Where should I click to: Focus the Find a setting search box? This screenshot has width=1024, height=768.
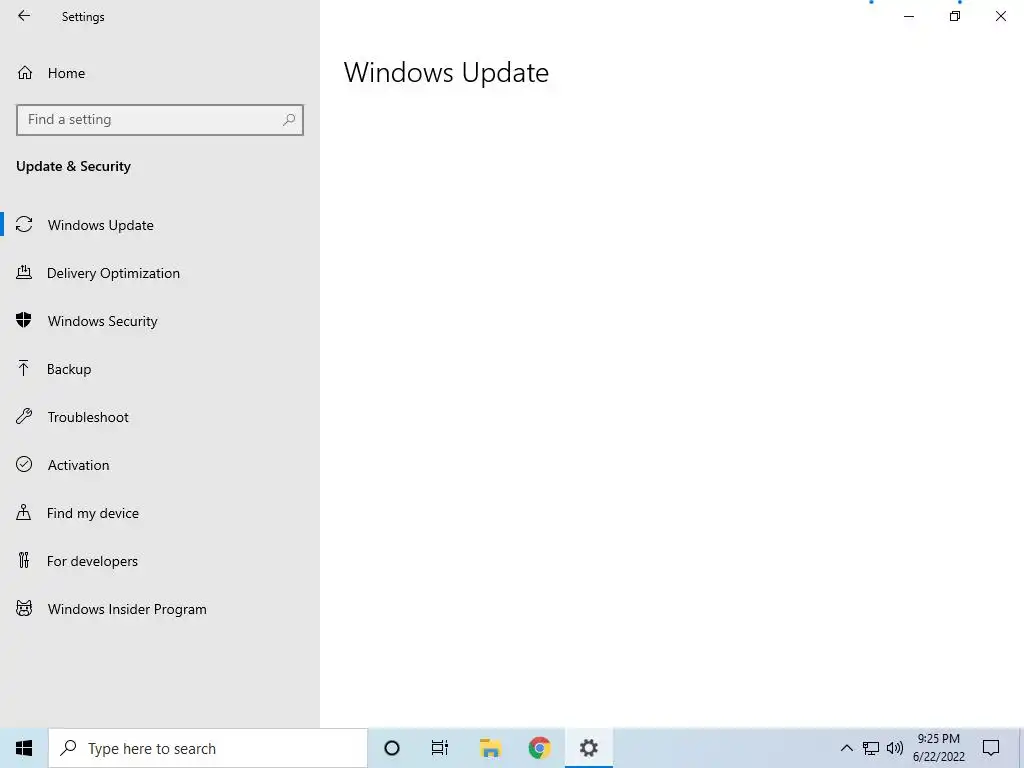[160, 120]
